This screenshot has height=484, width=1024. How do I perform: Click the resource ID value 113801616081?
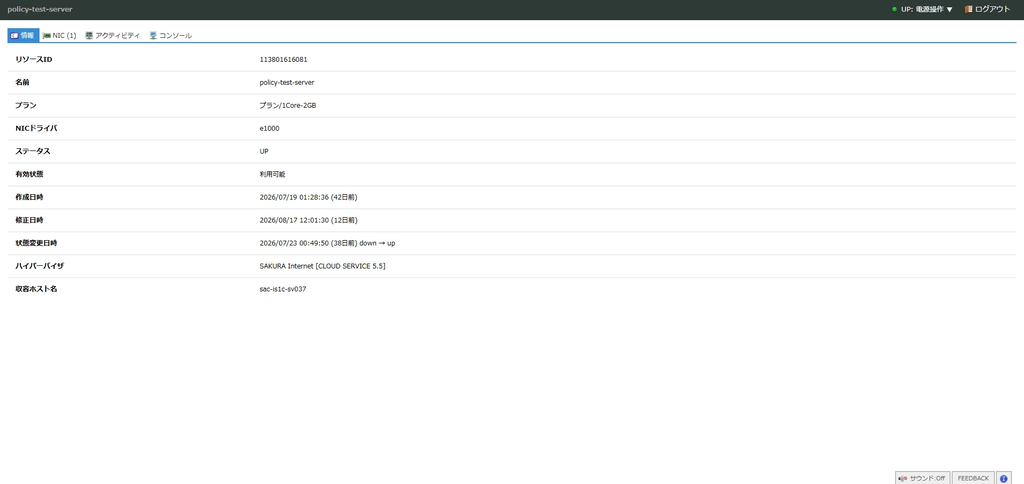(283, 59)
